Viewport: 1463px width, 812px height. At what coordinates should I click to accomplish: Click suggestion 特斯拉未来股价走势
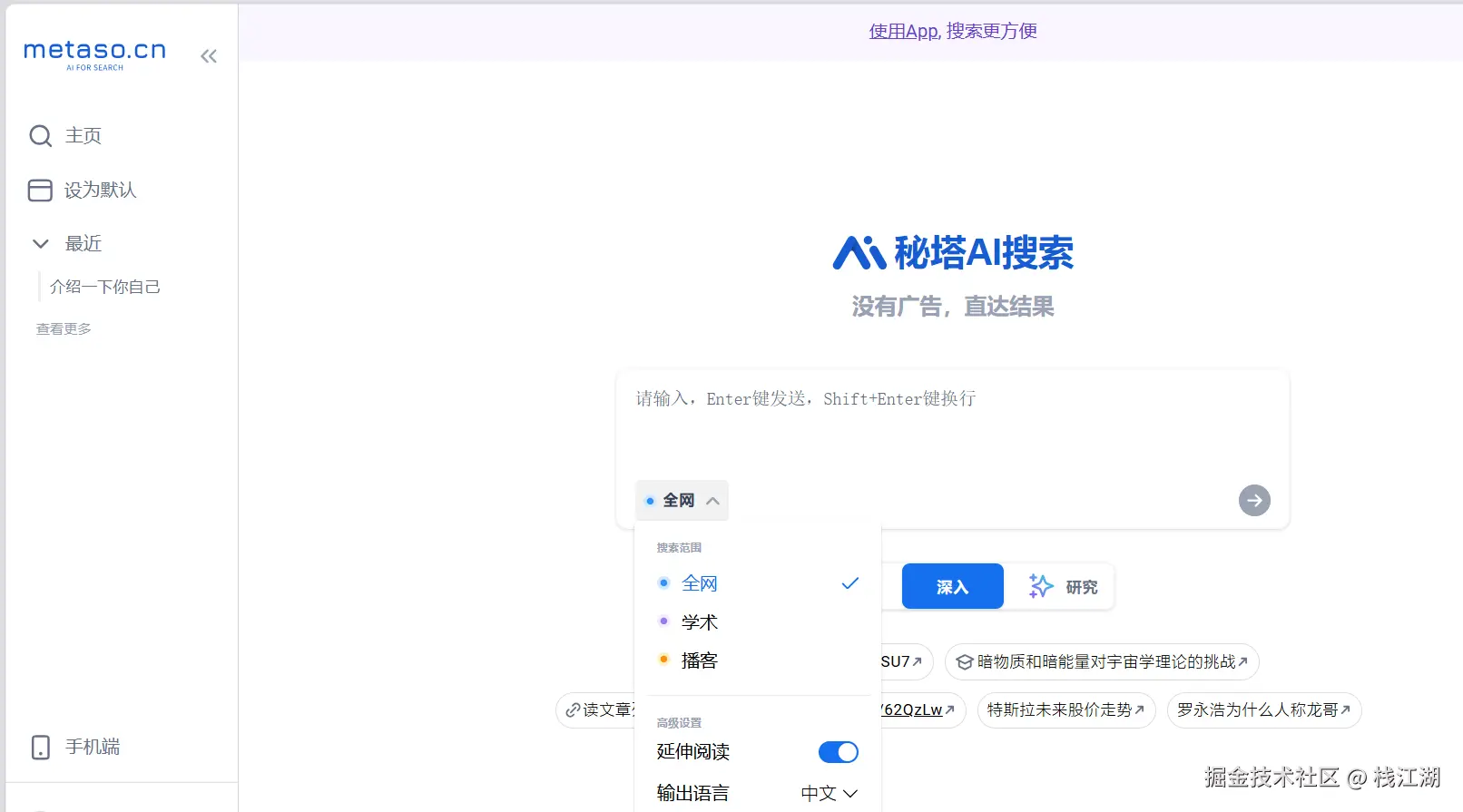point(1065,710)
